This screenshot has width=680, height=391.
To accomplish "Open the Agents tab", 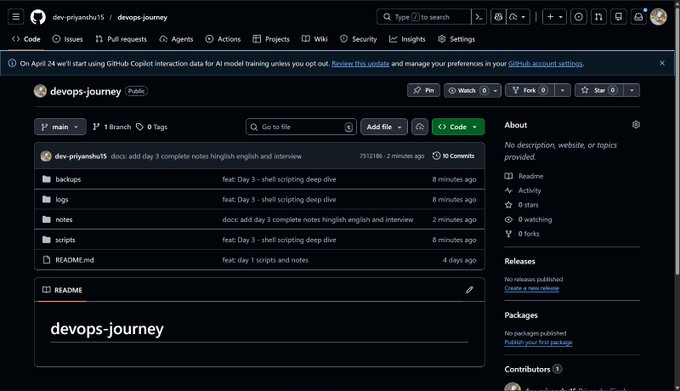I will [x=176, y=39].
